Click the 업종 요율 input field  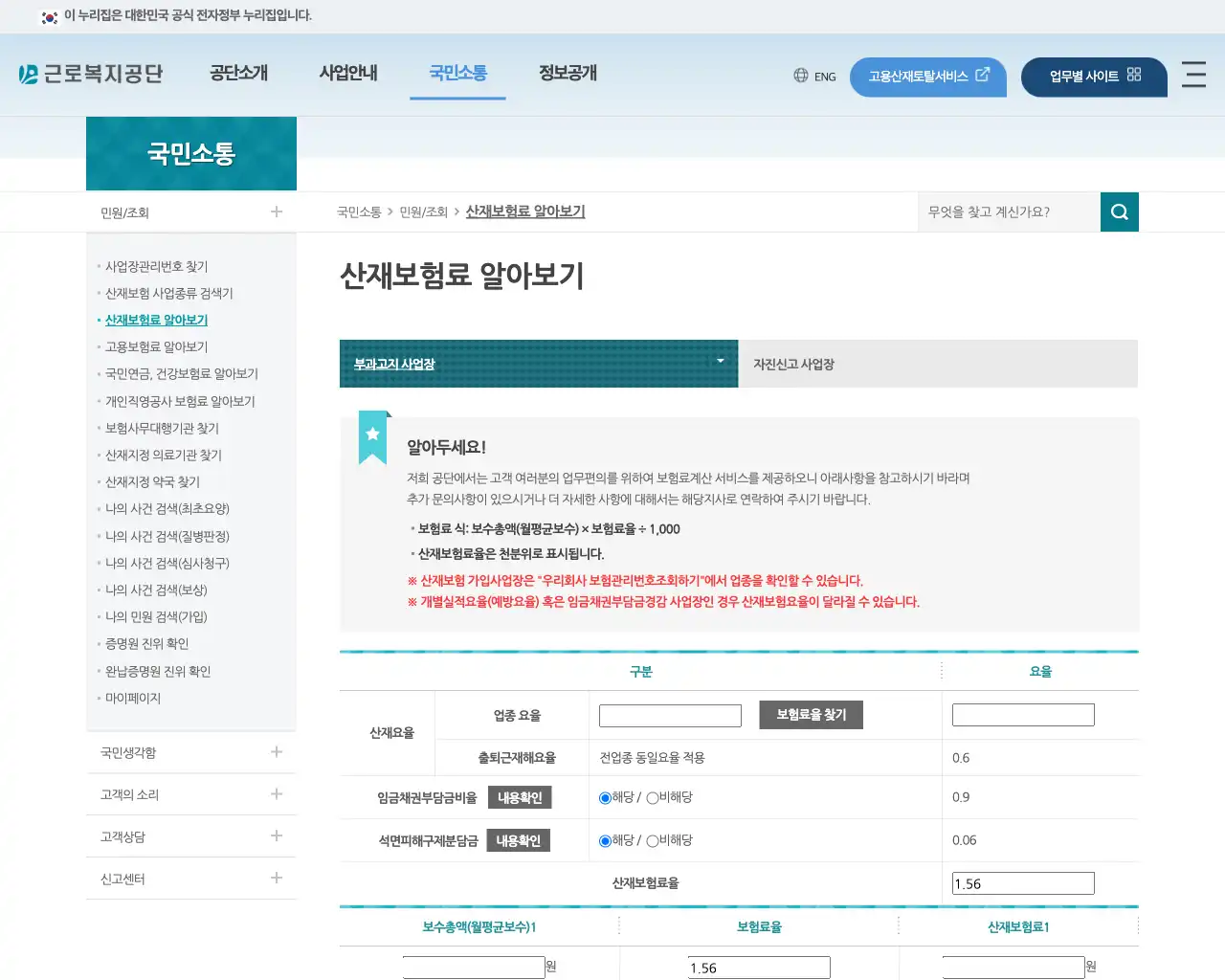pos(670,714)
